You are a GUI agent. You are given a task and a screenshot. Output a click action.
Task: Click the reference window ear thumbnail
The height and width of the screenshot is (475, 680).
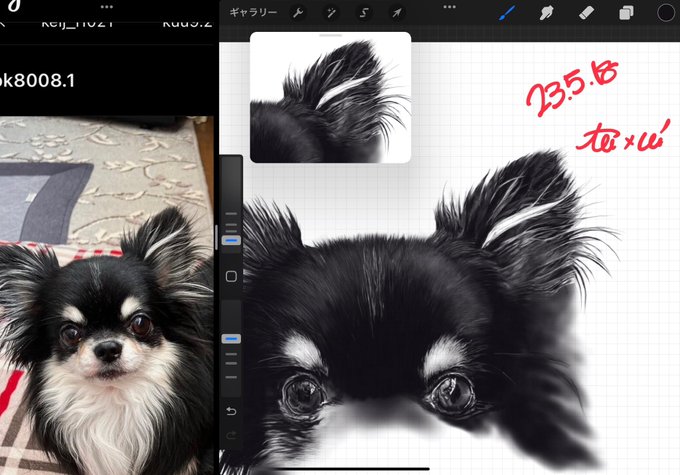point(330,100)
